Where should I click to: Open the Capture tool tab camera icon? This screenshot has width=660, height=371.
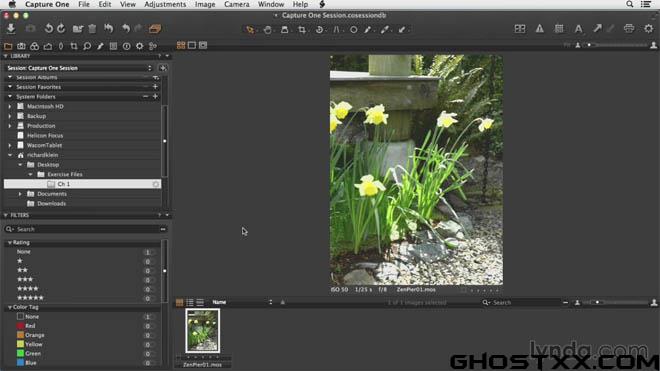tap(21, 46)
